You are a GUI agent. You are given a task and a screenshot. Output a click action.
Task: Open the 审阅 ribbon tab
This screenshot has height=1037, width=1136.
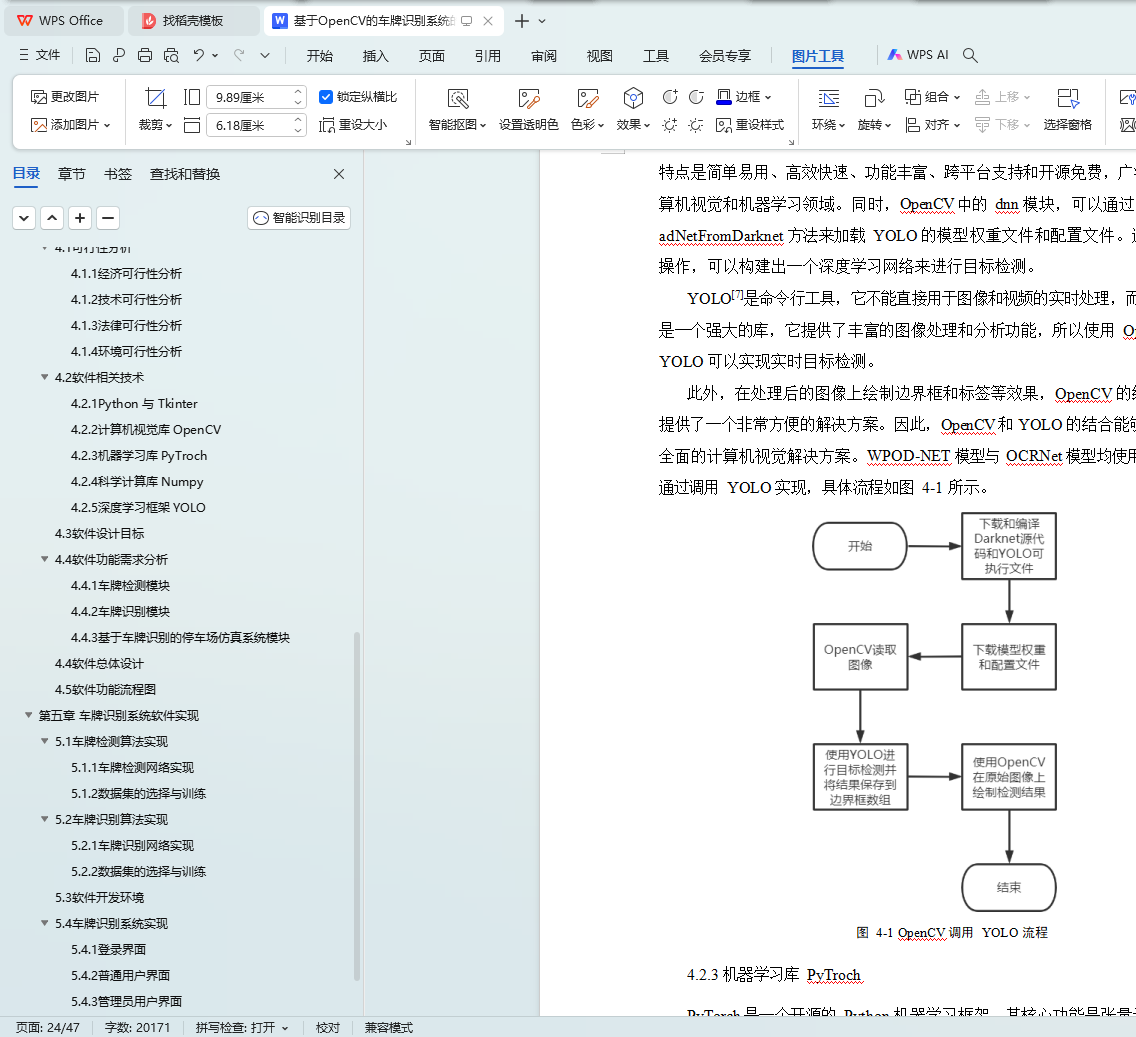tap(543, 56)
